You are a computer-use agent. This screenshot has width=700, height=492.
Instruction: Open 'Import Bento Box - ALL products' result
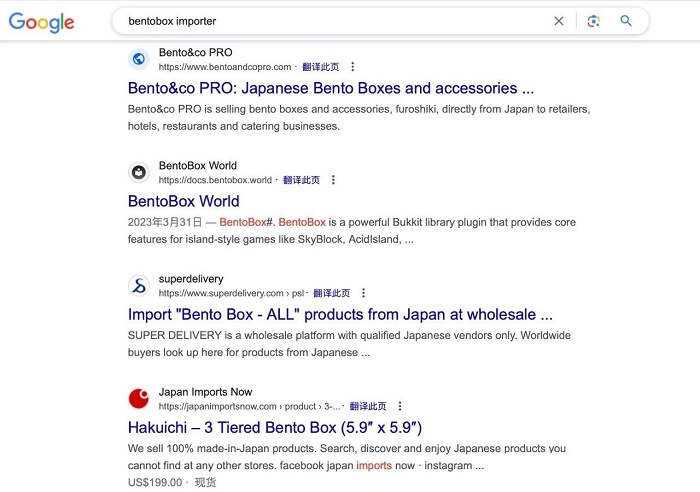click(x=340, y=314)
